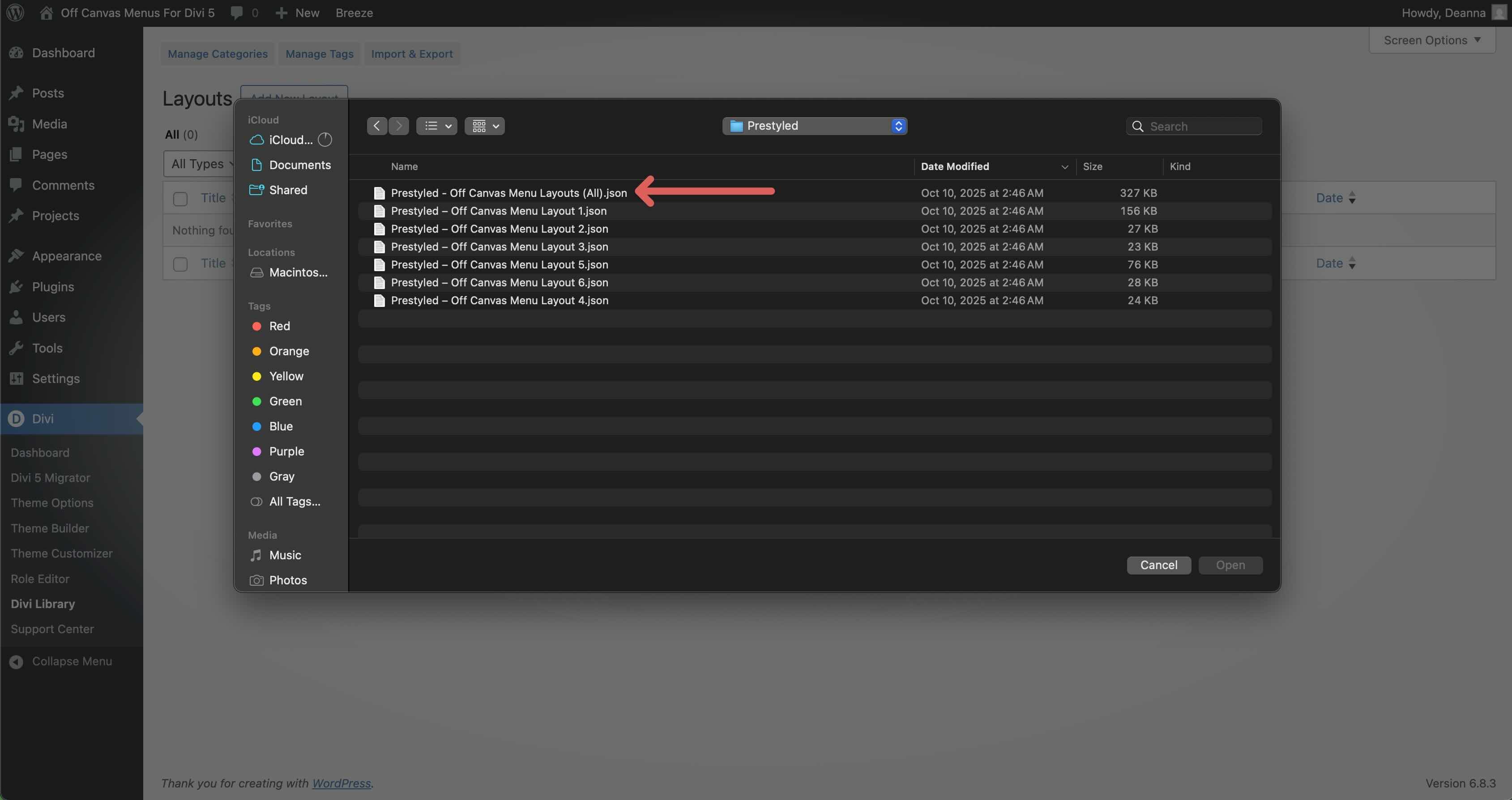Switch to Import & Export tab
Viewport: 1512px width, 800px height.
tap(411, 54)
